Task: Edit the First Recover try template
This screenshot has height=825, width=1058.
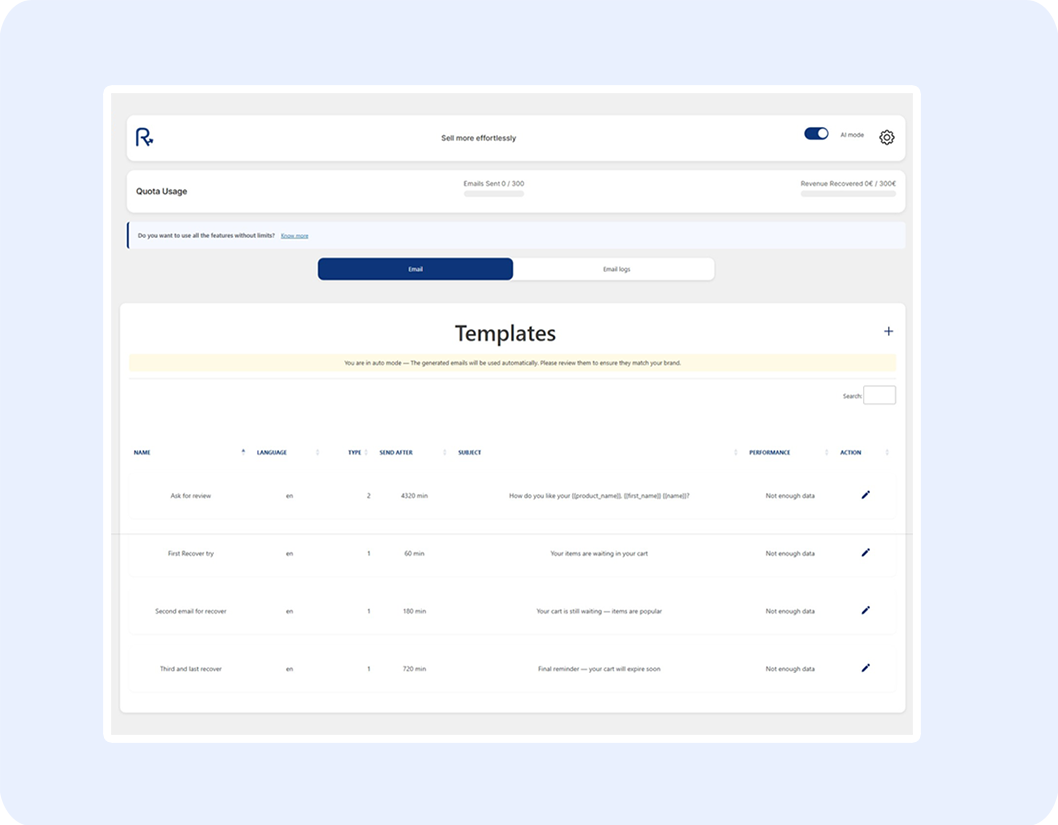Action: click(865, 553)
